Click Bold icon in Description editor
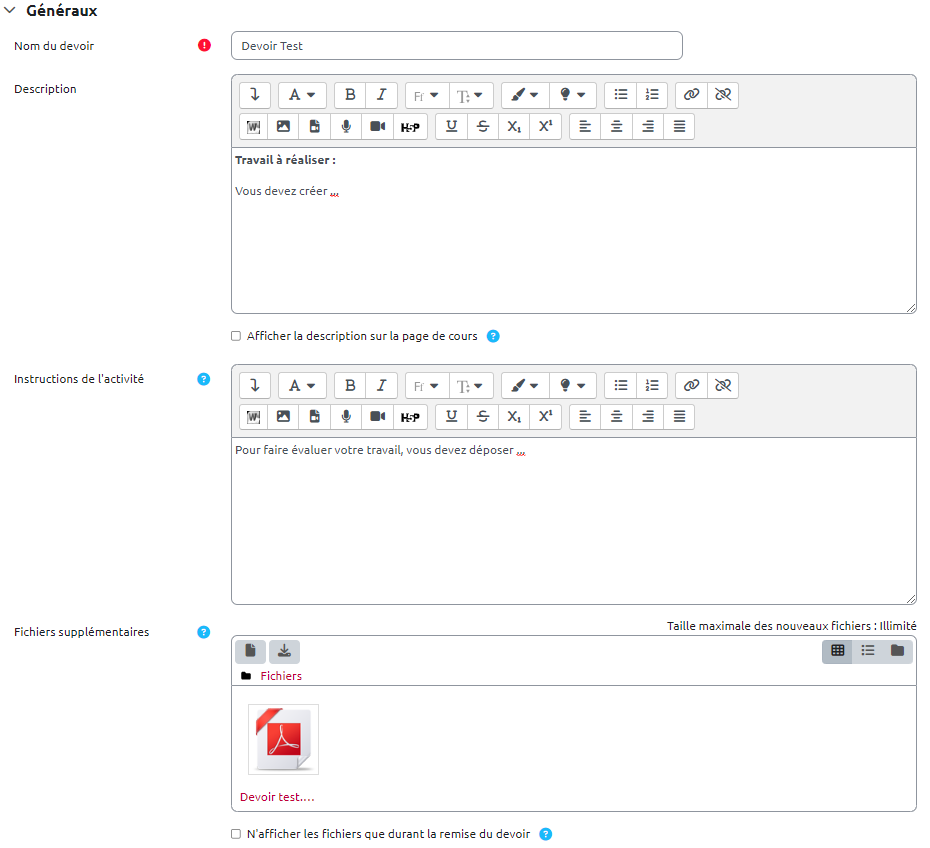This screenshot has height=848, width=930. (350, 95)
